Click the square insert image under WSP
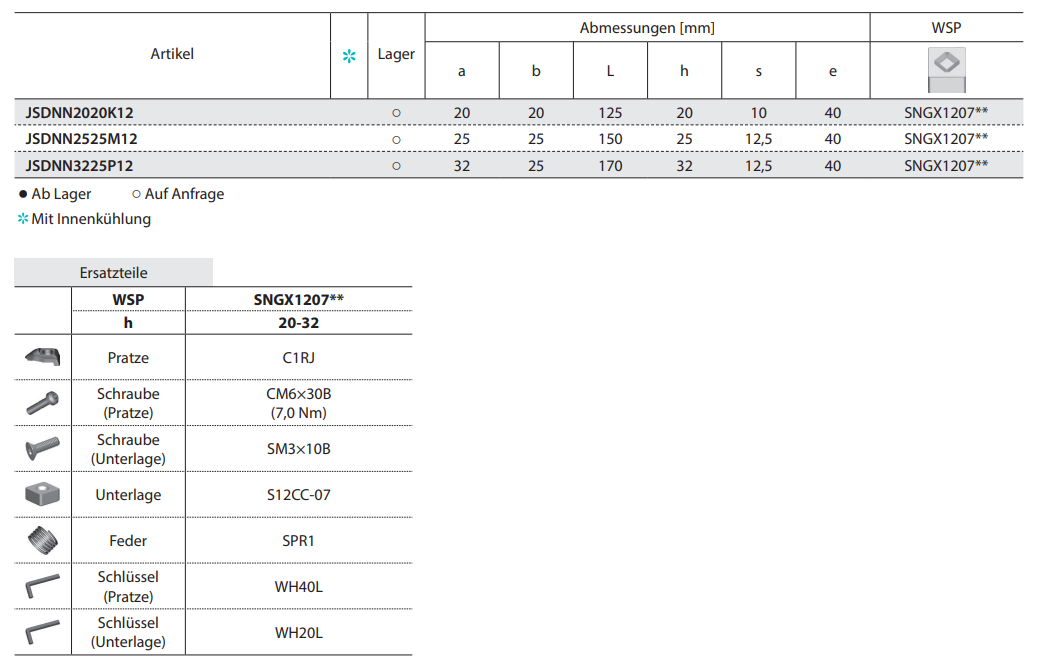Viewport: 1048px width, 672px height. tap(946, 70)
